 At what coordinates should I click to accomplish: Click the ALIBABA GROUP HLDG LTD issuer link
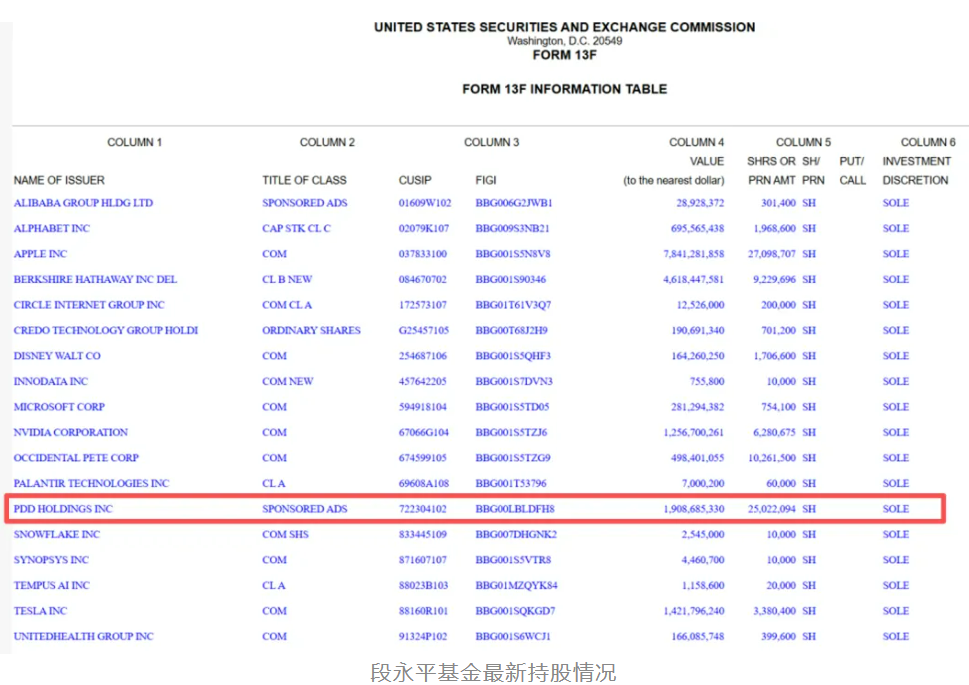(83, 203)
